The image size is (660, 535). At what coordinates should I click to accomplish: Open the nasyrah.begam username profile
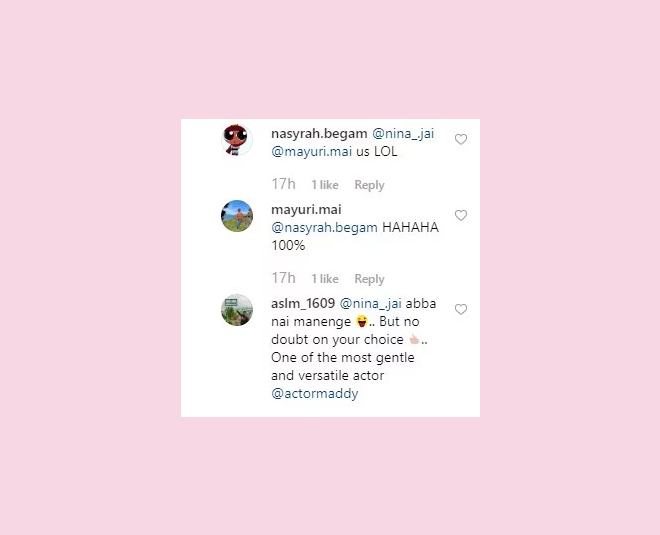(x=319, y=134)
